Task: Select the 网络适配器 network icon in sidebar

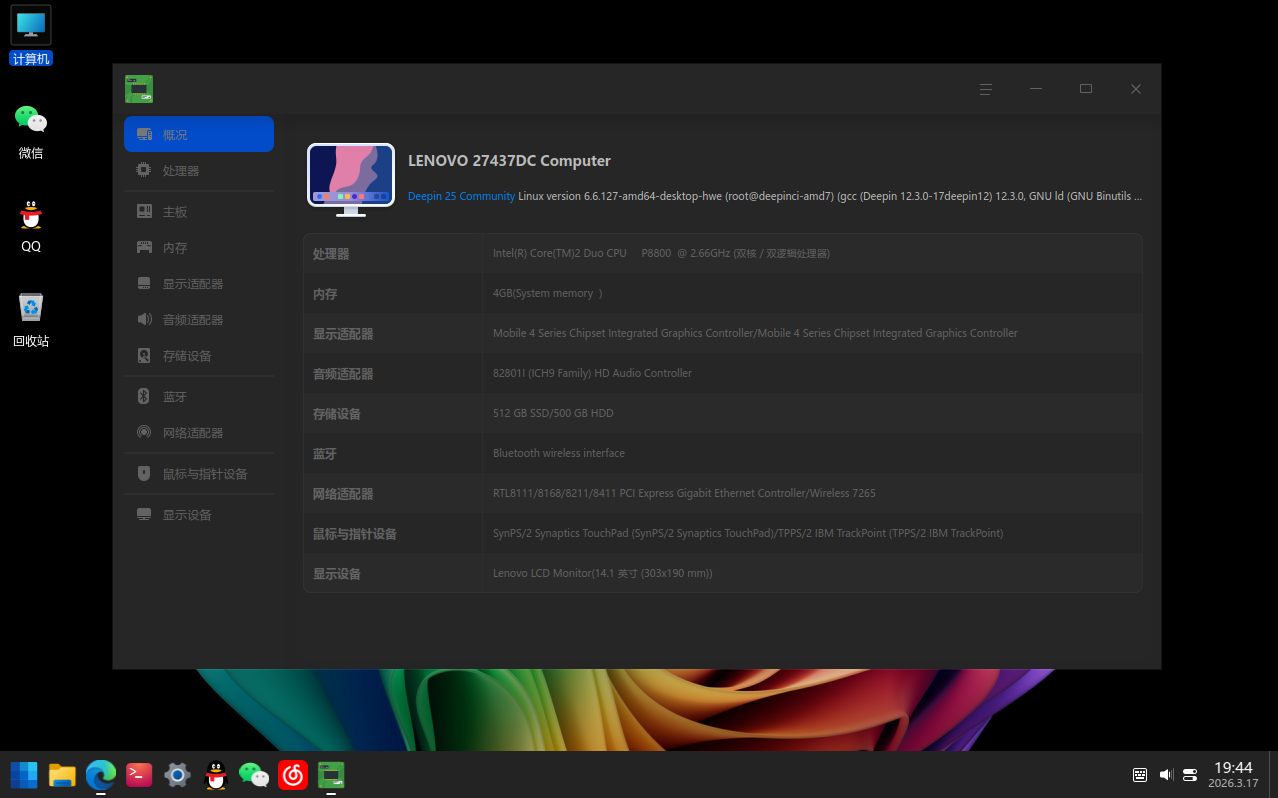Action: tap(144, 433)
